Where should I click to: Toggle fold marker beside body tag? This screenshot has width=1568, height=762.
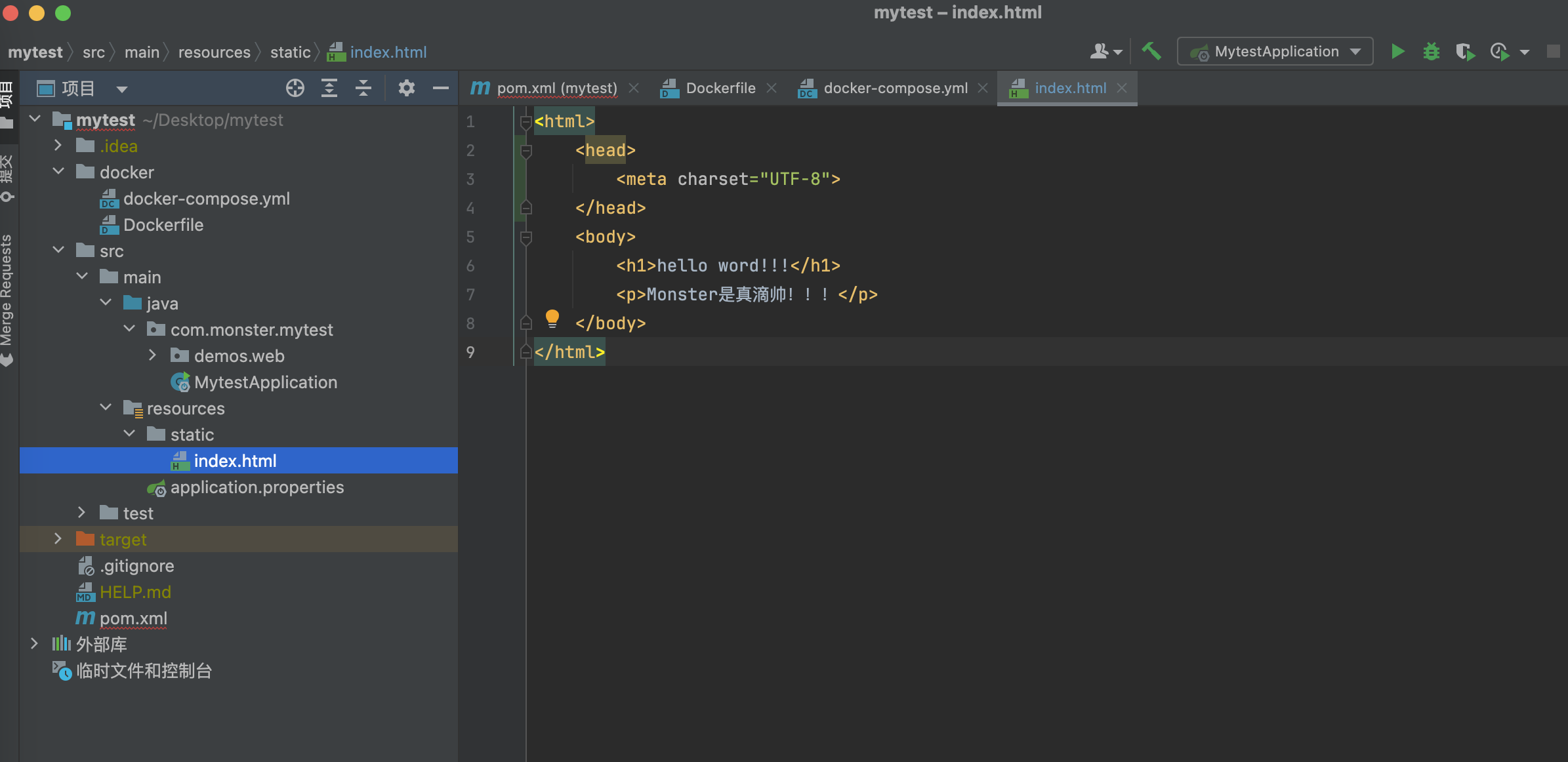(x=526, y=237)
